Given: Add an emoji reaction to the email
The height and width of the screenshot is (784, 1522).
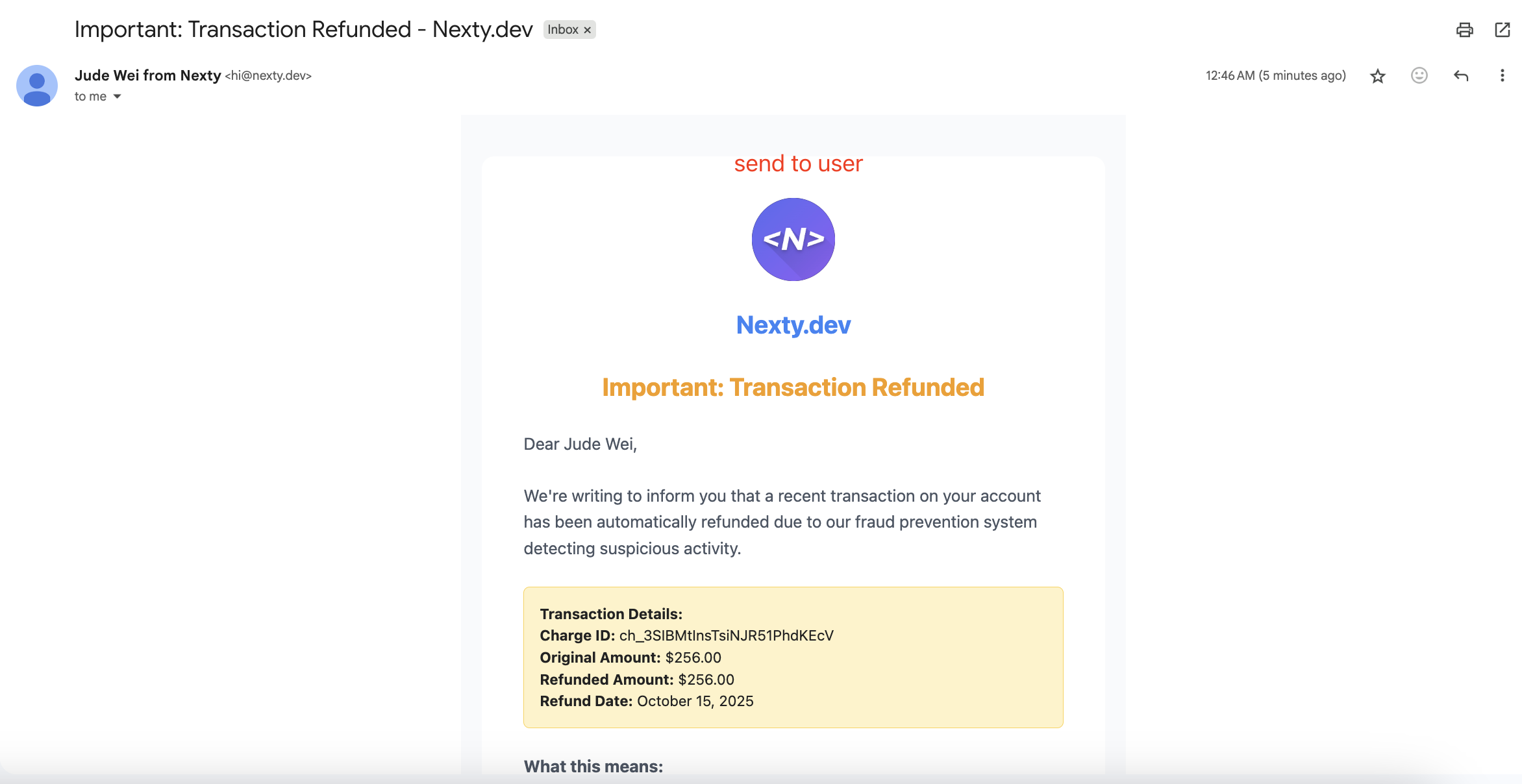Looking at the screenshot, I should [x=1419, y=76].
